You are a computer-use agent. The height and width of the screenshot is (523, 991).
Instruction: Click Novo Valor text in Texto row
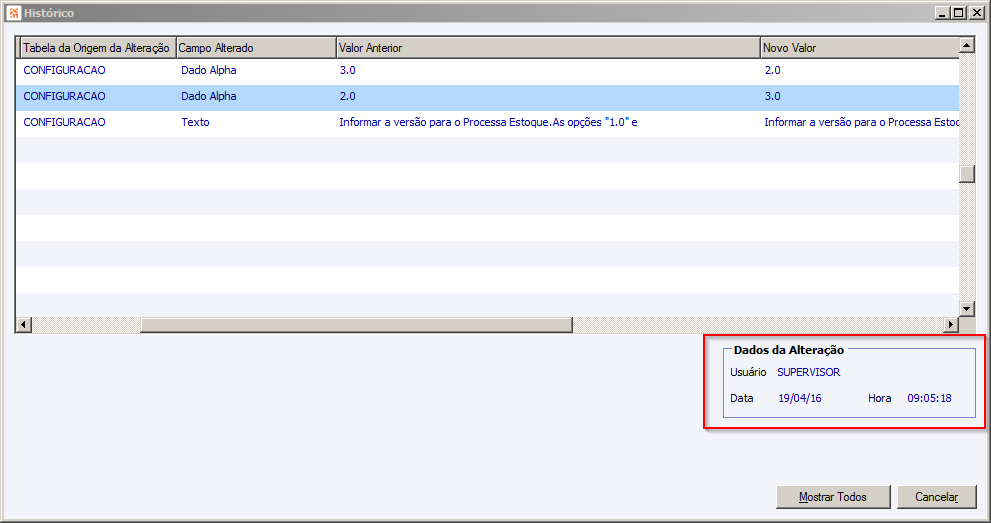861,122
